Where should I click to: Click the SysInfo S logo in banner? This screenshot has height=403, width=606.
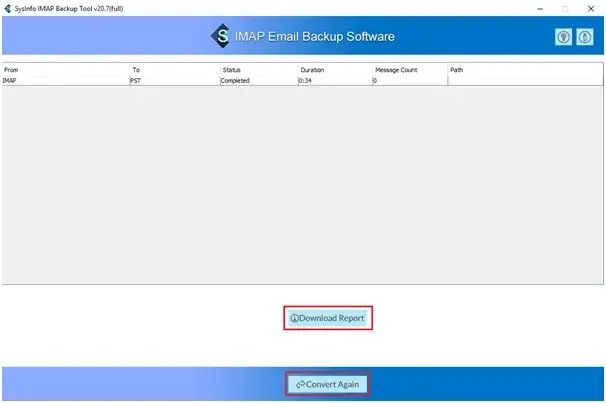(x=220, y=37)
